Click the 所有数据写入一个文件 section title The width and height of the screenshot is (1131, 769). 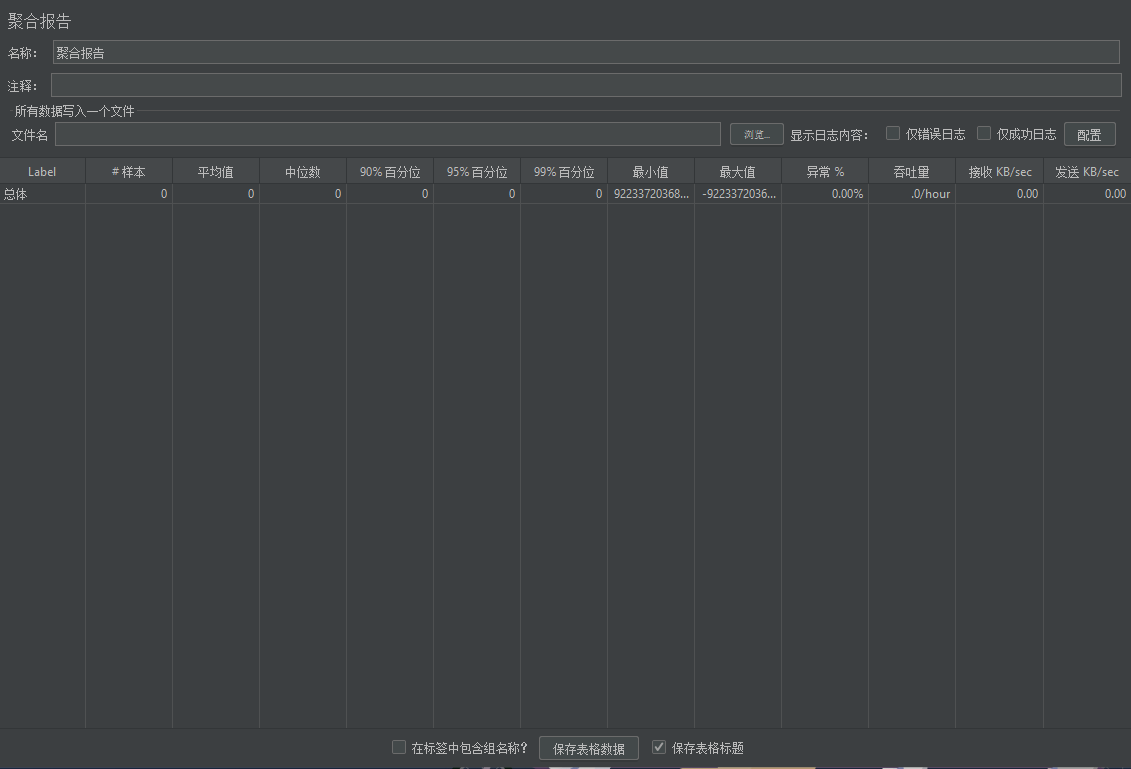[x=74, y=111]
